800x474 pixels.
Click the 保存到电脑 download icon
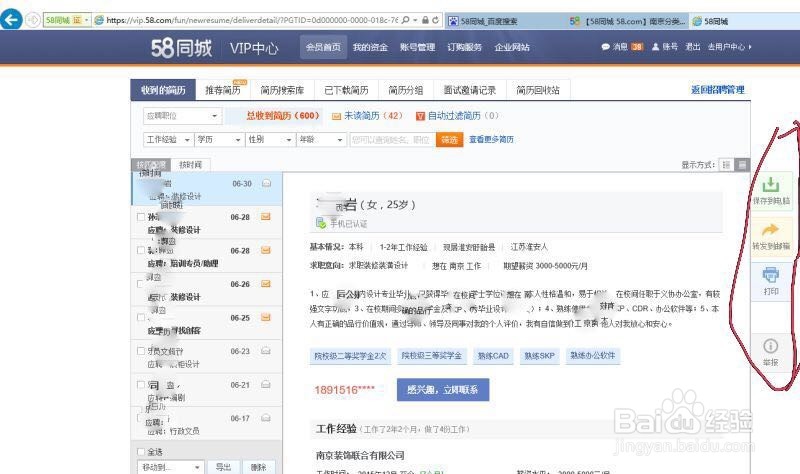770,184
